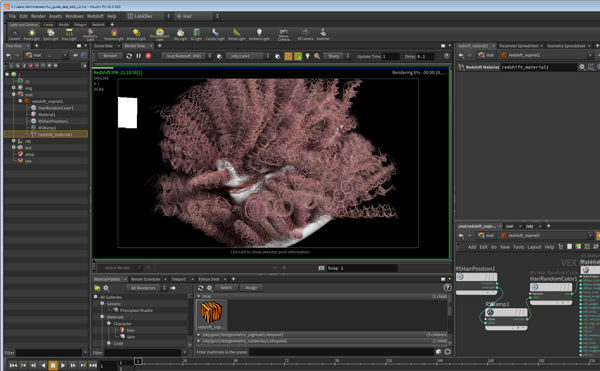This screenshot has height=371, width=600.
Task: Open the Add menu in network editor
Action: pos(472,247)
